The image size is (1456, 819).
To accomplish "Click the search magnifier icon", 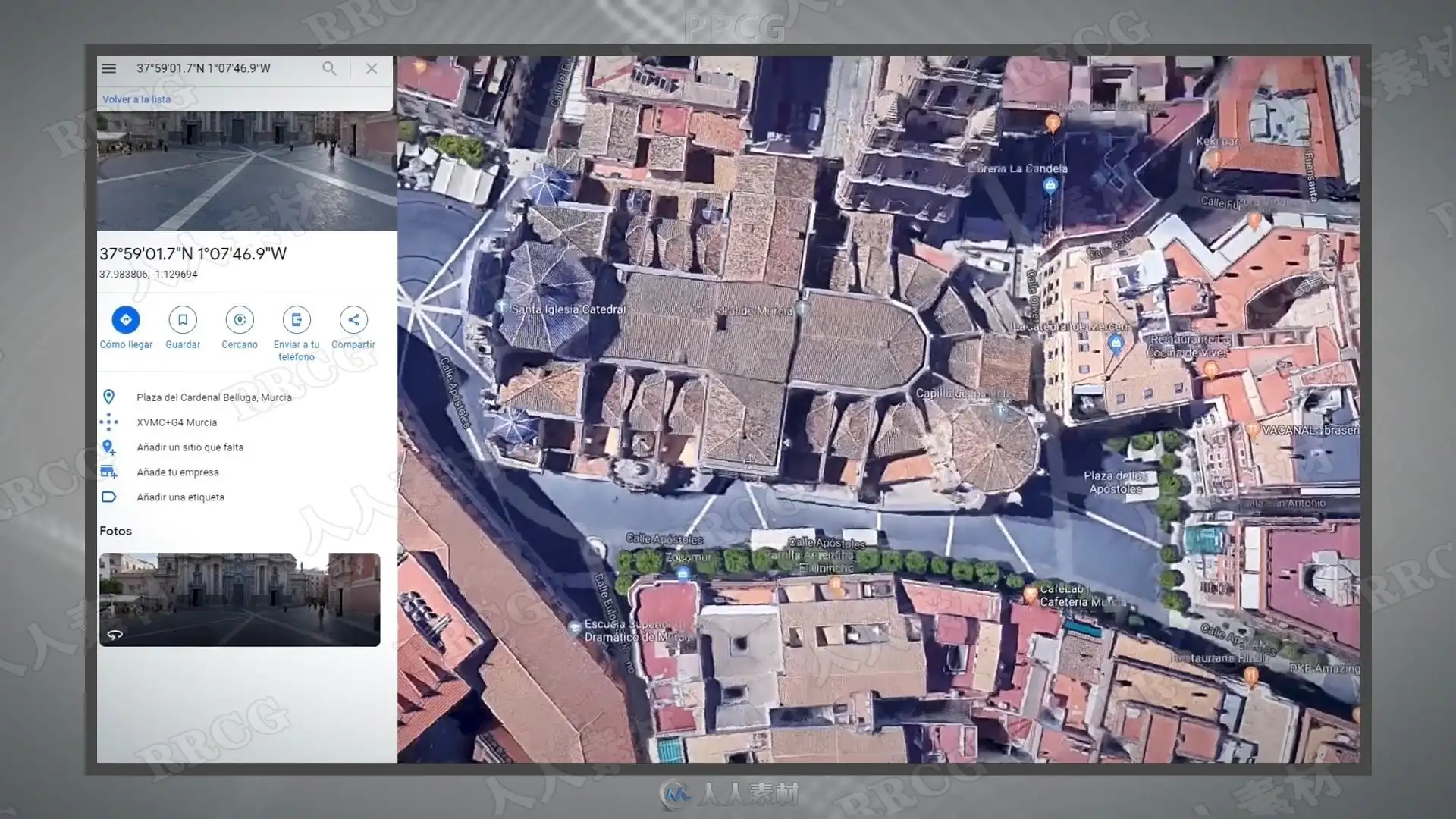I will click(x=329, y=68).
